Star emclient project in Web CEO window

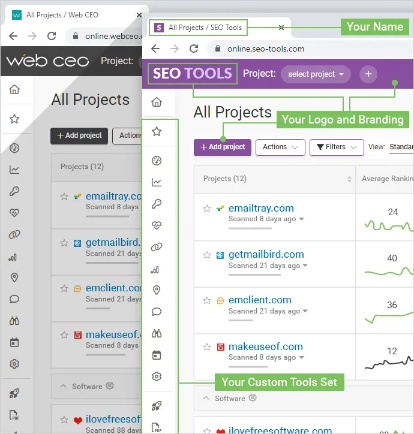click(64, 288)
